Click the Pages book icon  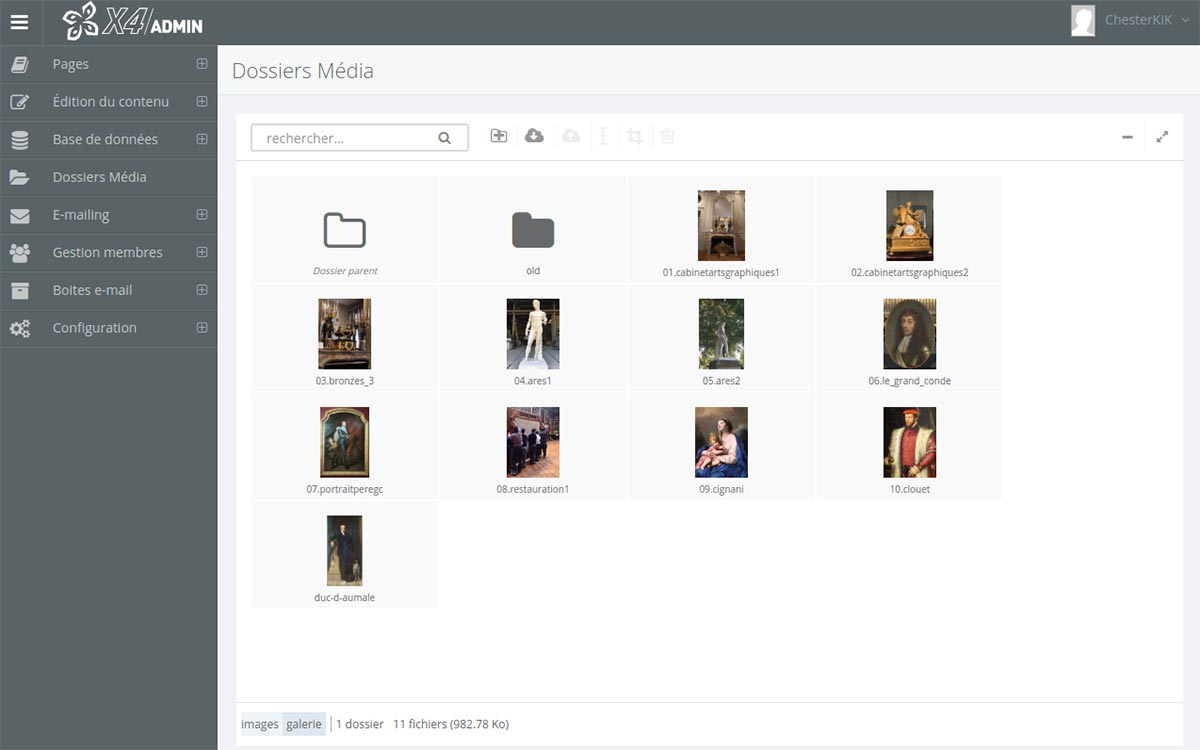[x=19, y=64]
